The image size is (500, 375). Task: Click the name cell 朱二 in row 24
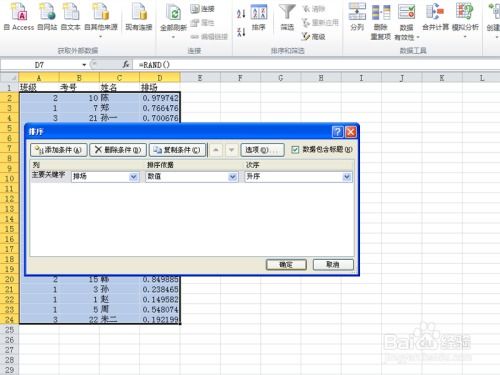point(119,319)
